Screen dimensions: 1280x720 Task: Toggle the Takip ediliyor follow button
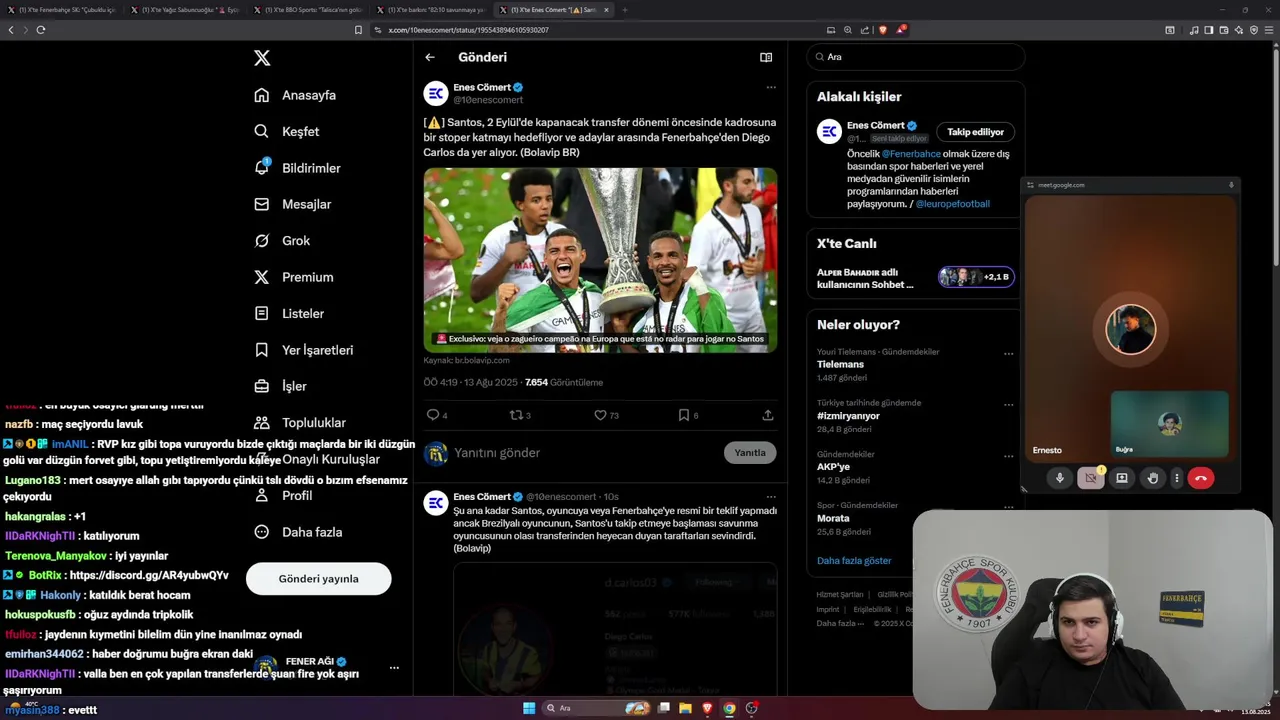click(975, 132)
